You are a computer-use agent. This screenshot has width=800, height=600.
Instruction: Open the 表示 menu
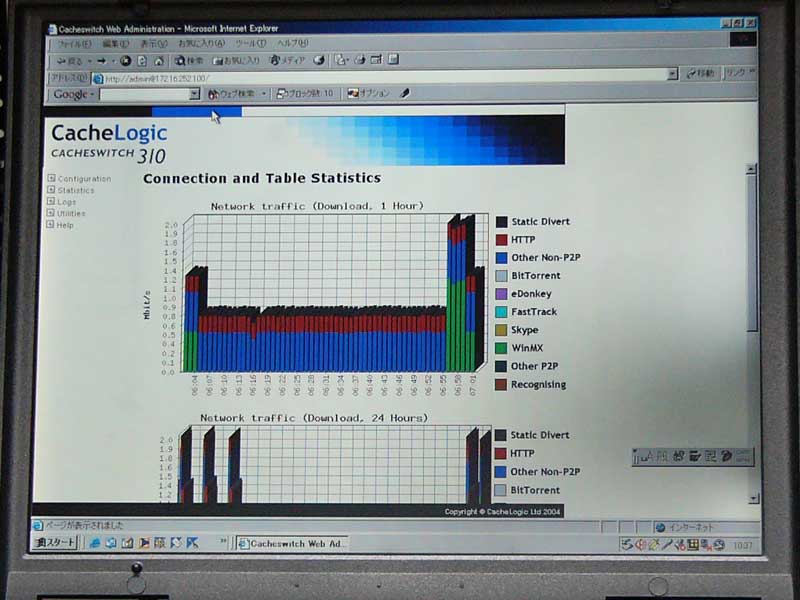click(x=154, y=44)
